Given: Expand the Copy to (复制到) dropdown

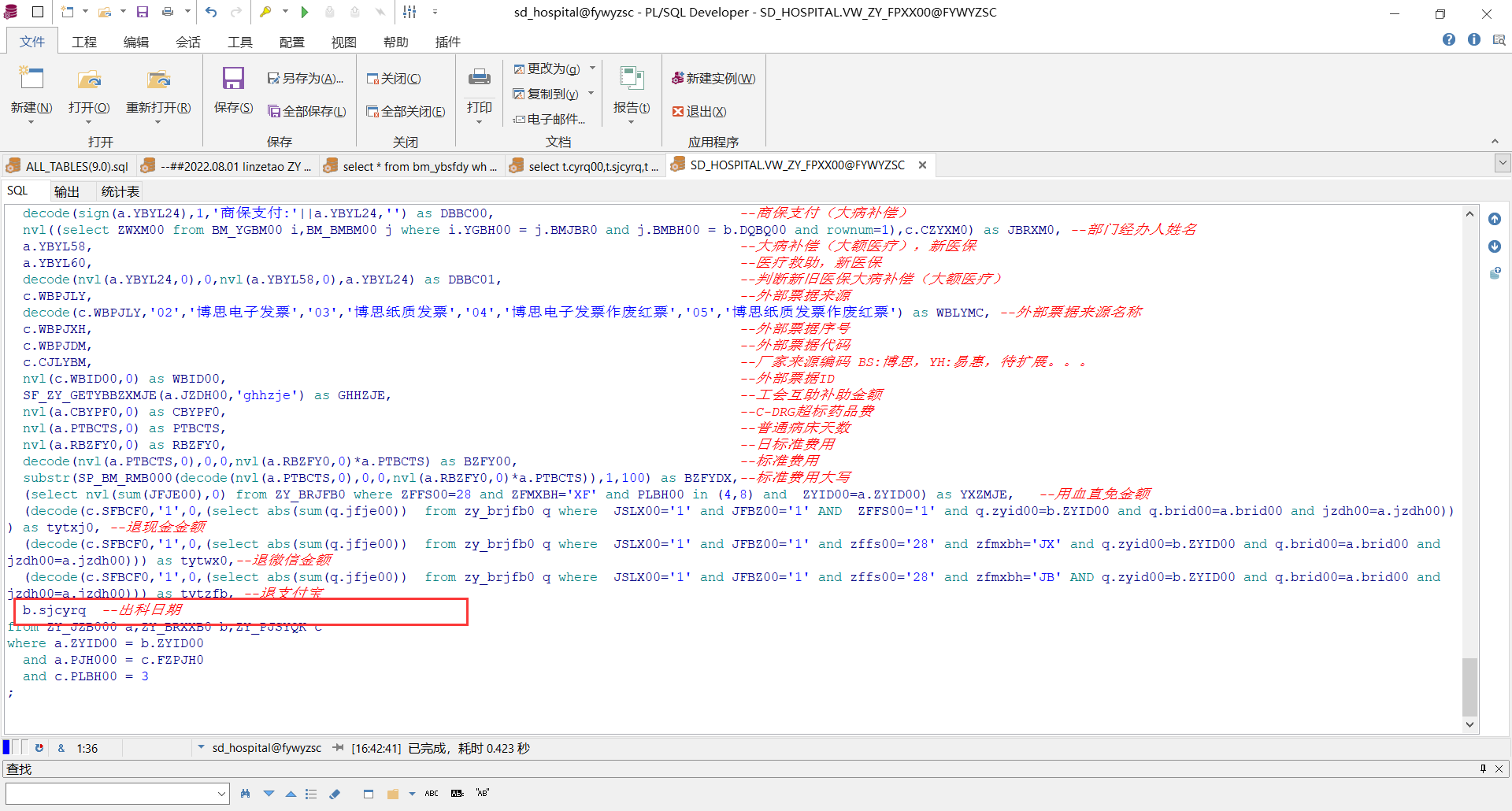Looking at the screenshot, I should pyautogui.click(x=591, y=93).
